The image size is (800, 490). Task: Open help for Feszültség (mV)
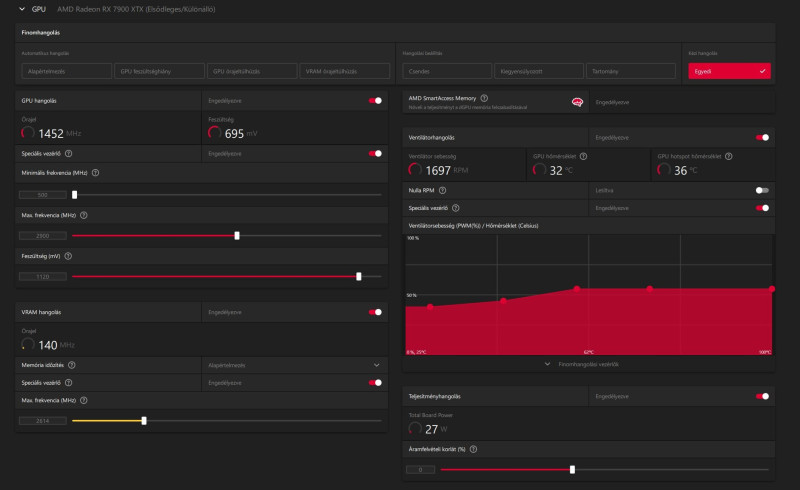[68, 256]
